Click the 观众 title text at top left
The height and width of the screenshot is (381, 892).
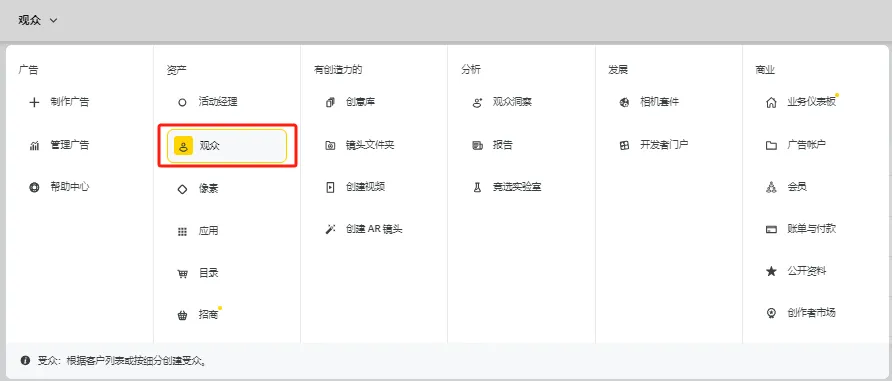click(x=30, y=20)
